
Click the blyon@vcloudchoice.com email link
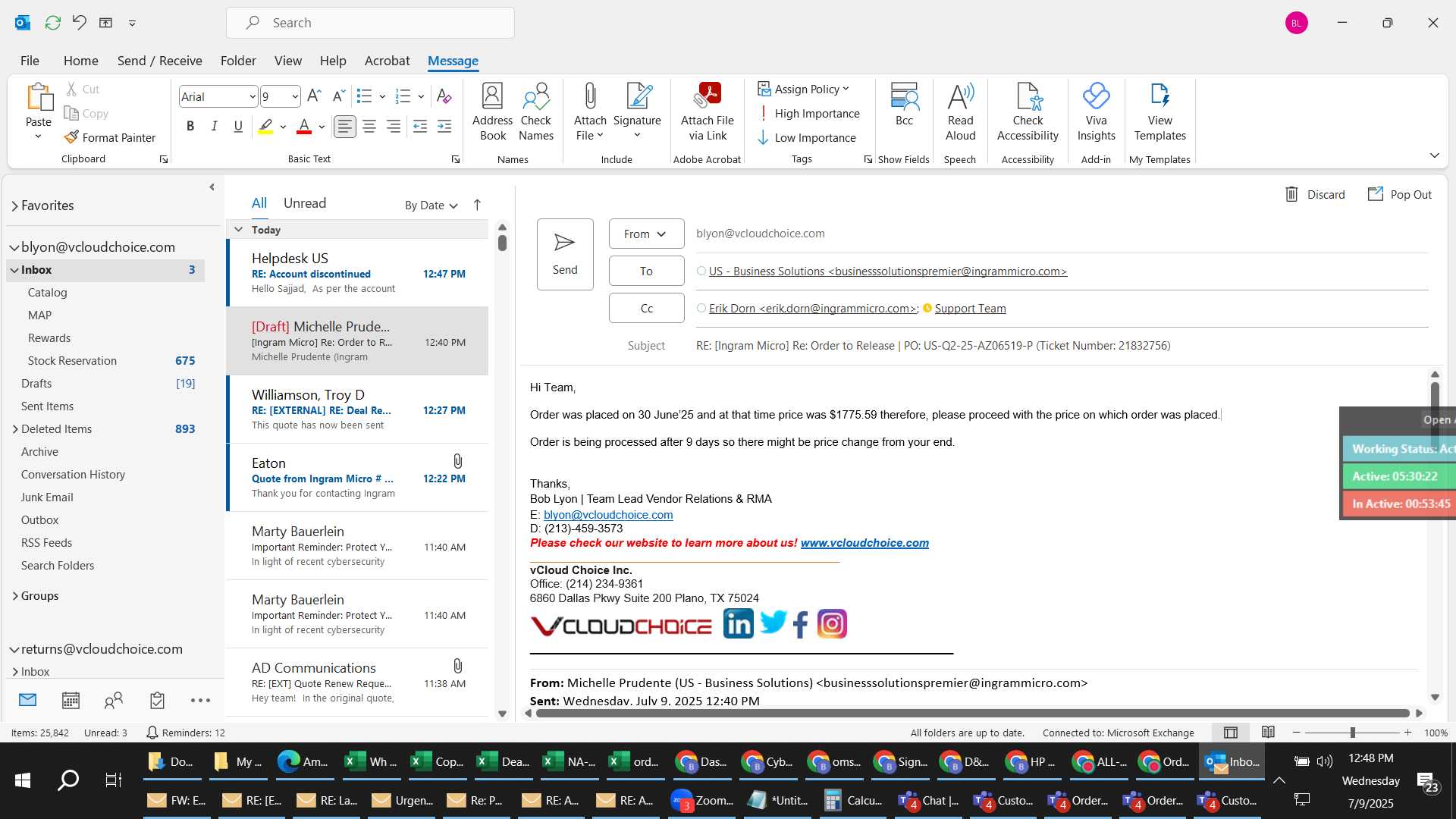coord(608,515)
